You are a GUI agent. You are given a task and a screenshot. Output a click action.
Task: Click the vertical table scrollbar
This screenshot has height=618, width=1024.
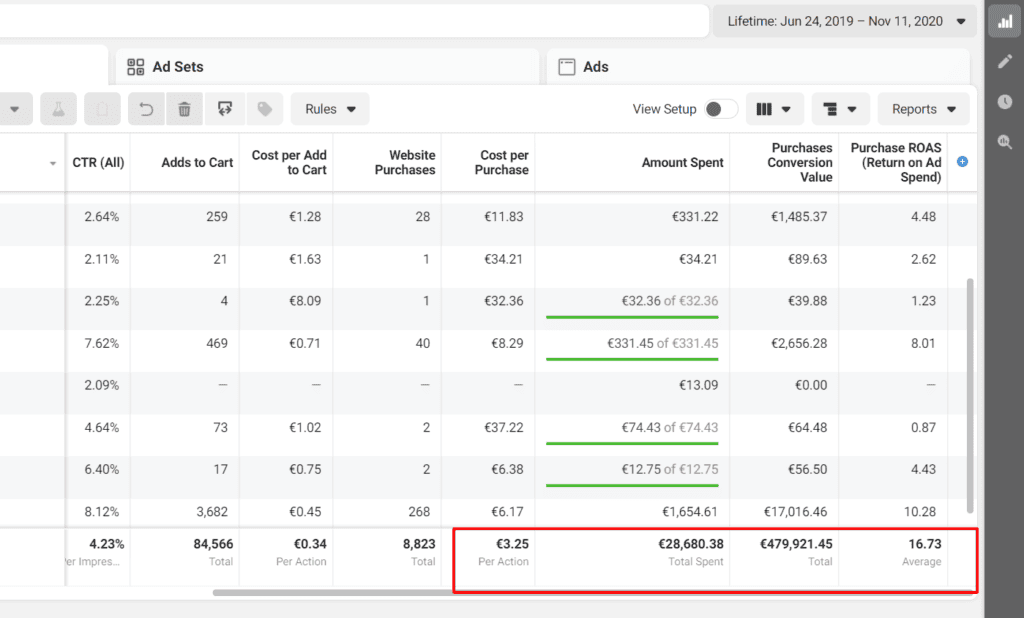coord(970,395)
